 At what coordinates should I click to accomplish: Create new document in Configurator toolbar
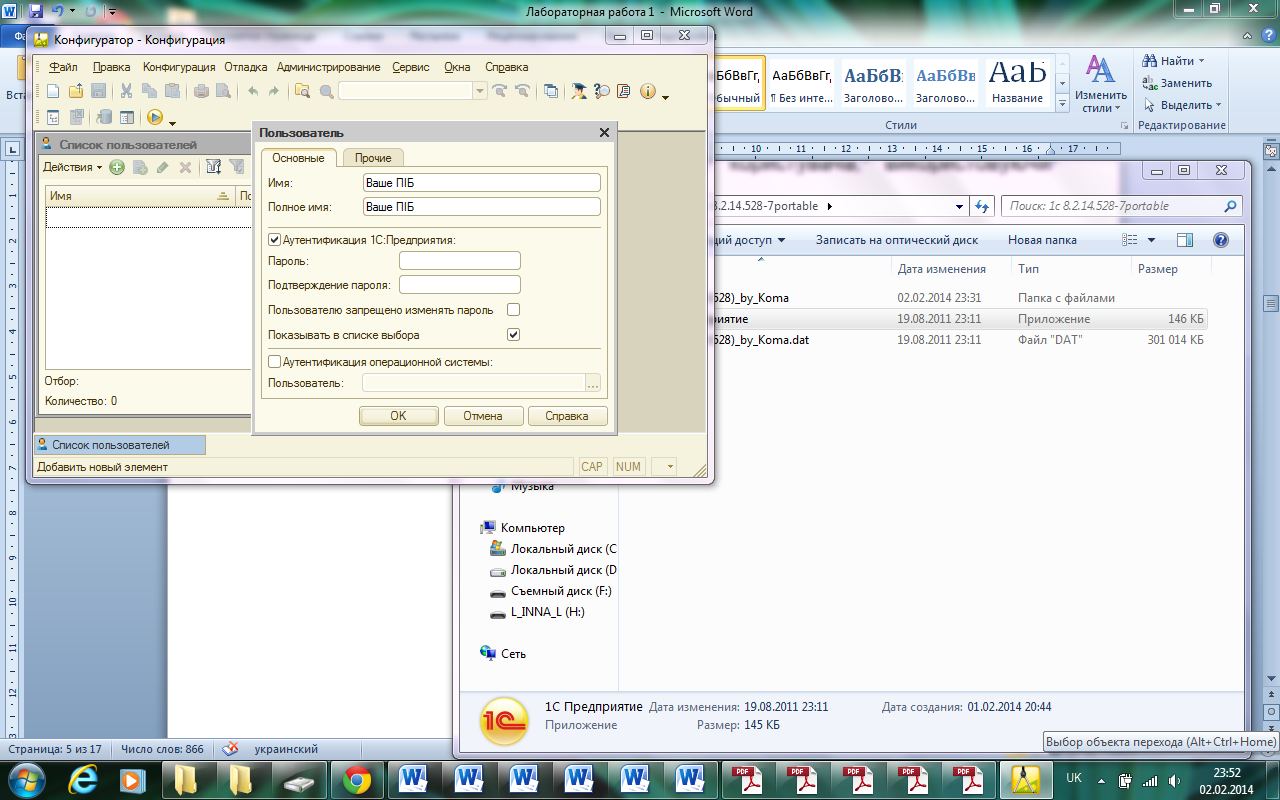[x=54, y=91]
